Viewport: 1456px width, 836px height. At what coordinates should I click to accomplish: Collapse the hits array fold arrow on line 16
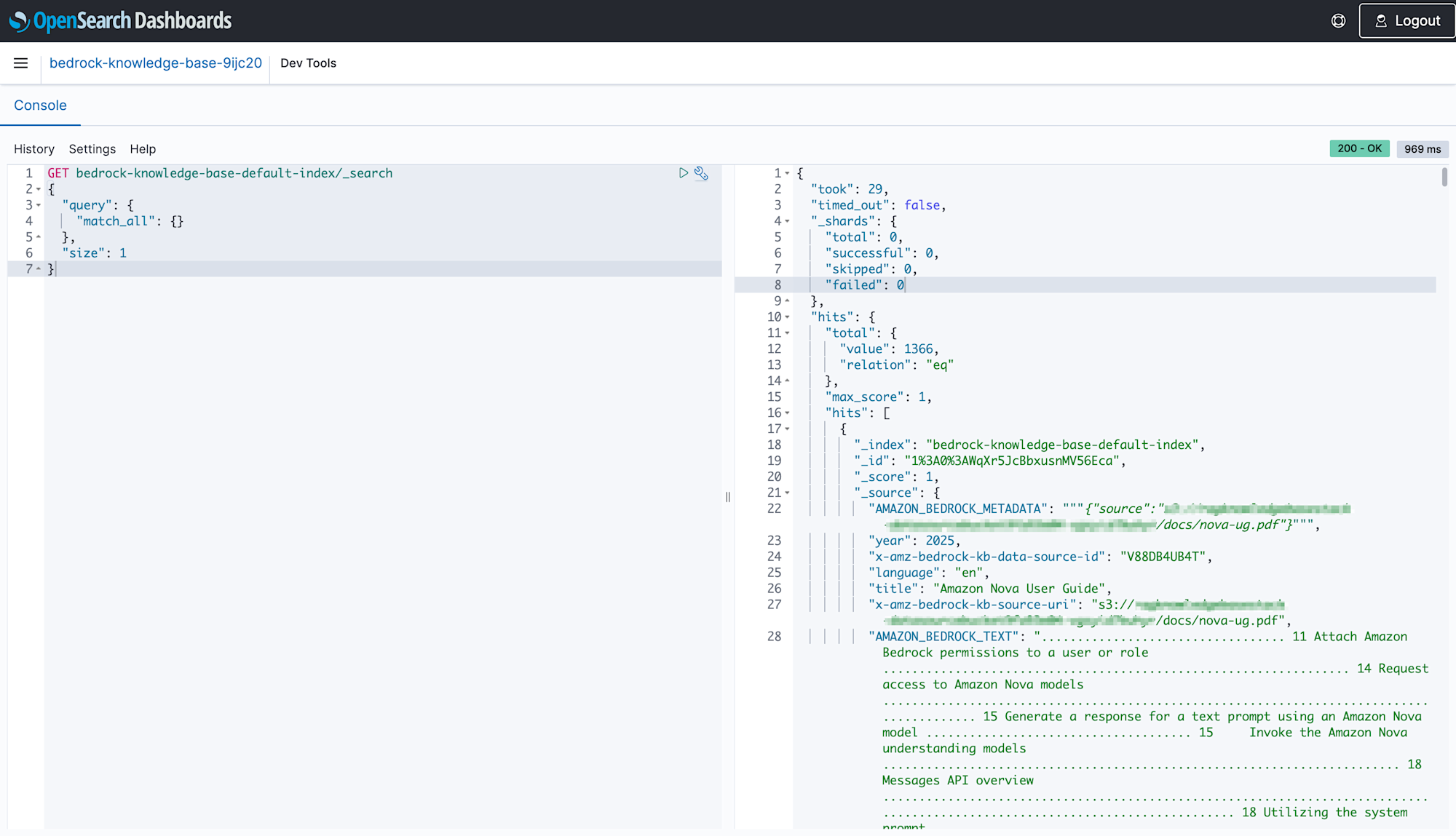tap(787, 413)
